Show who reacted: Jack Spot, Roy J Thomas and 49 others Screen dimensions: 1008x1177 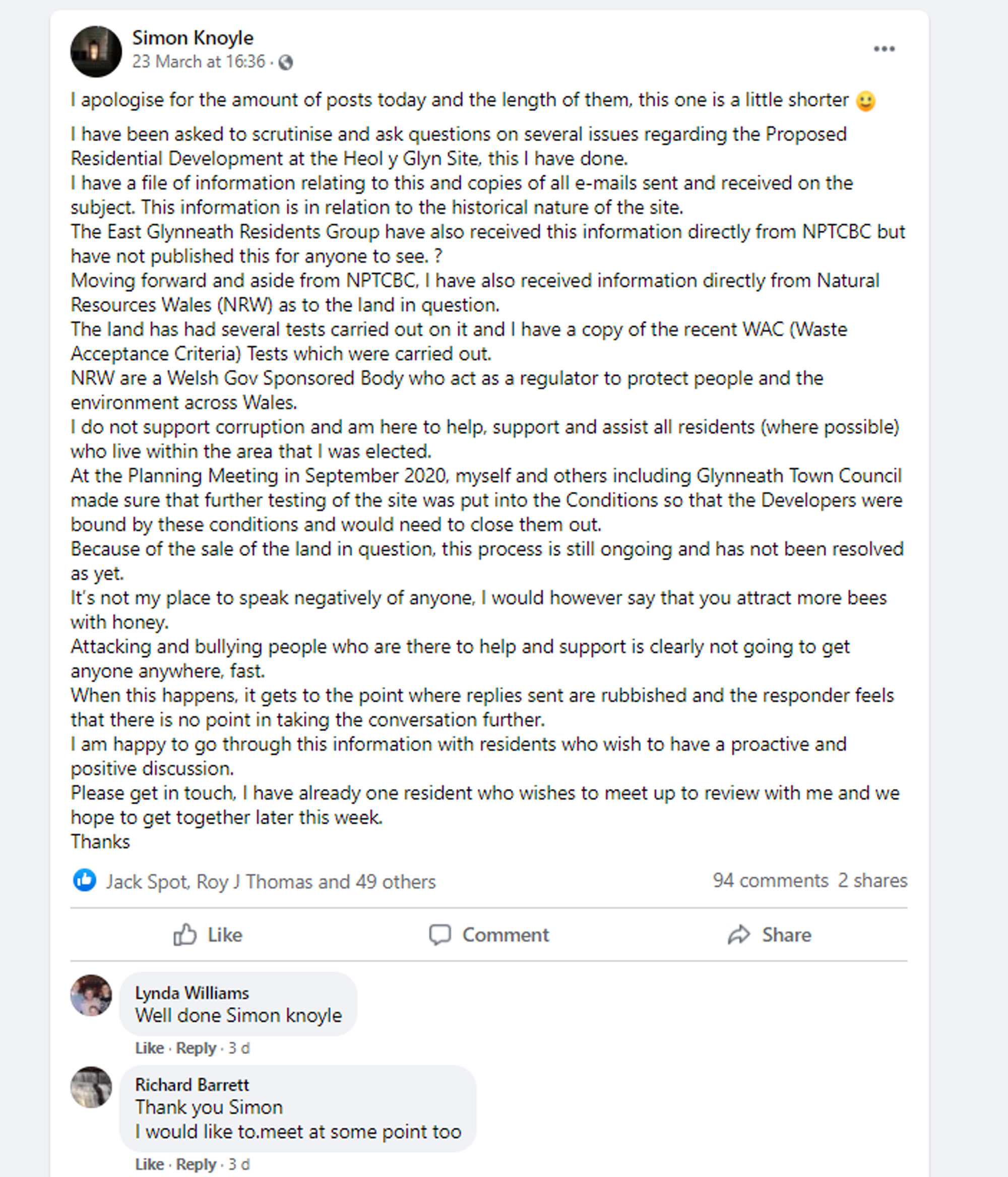tap(271, 881)
